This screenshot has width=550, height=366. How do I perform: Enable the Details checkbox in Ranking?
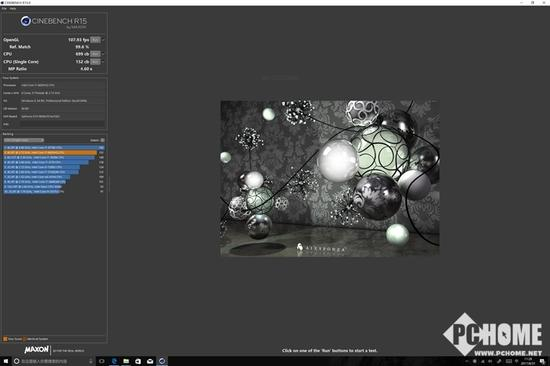[x=102, y=140]
